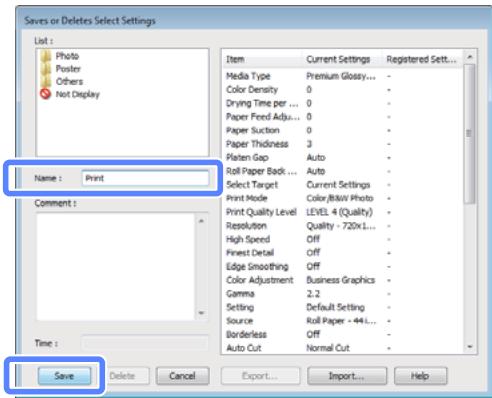The height and width of the screenshot is (398, 492).
Task: Click the LEVEL 4 (Quality) value
Action: (340, 212)
